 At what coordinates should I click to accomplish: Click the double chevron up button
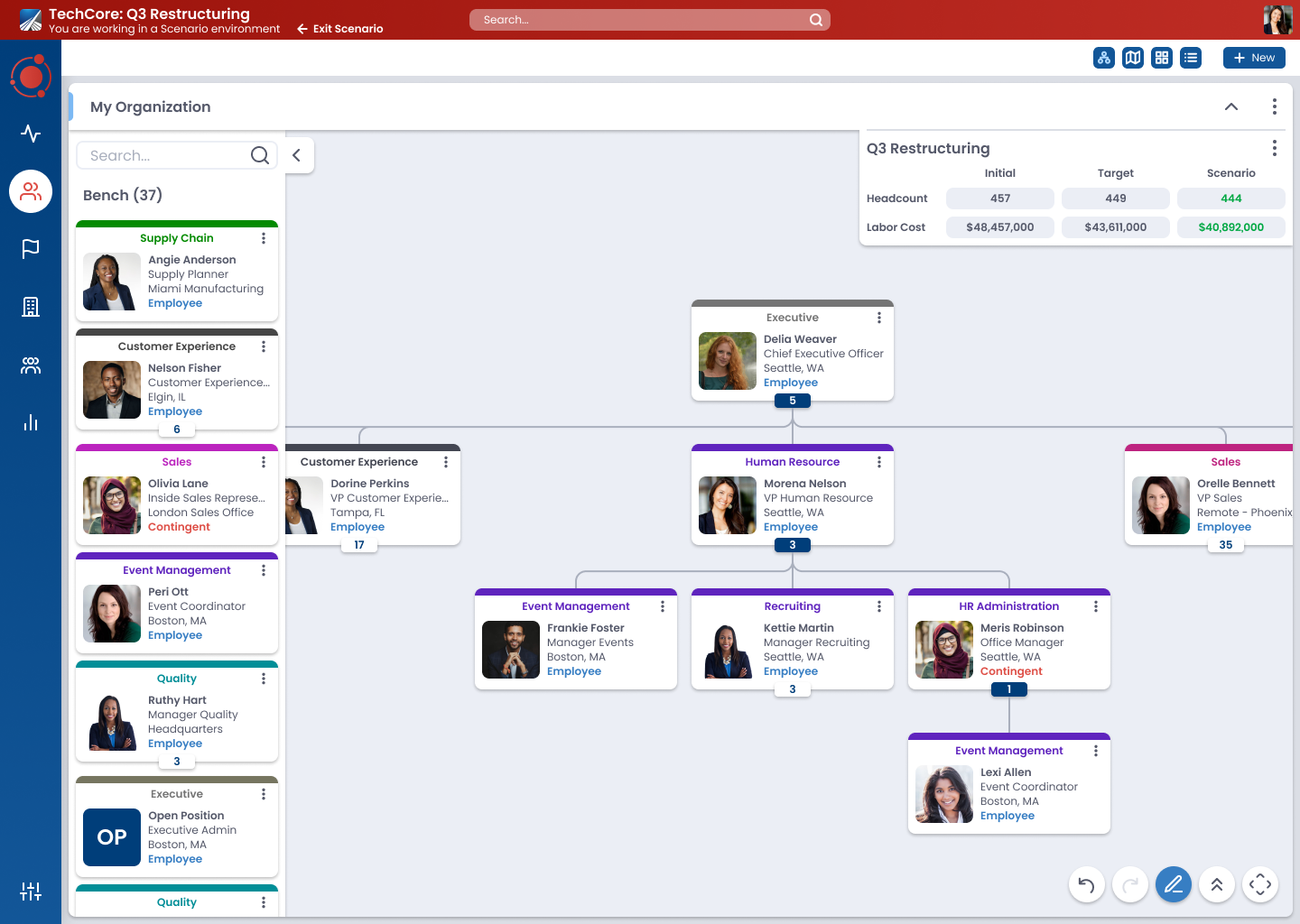point(1217,884)
